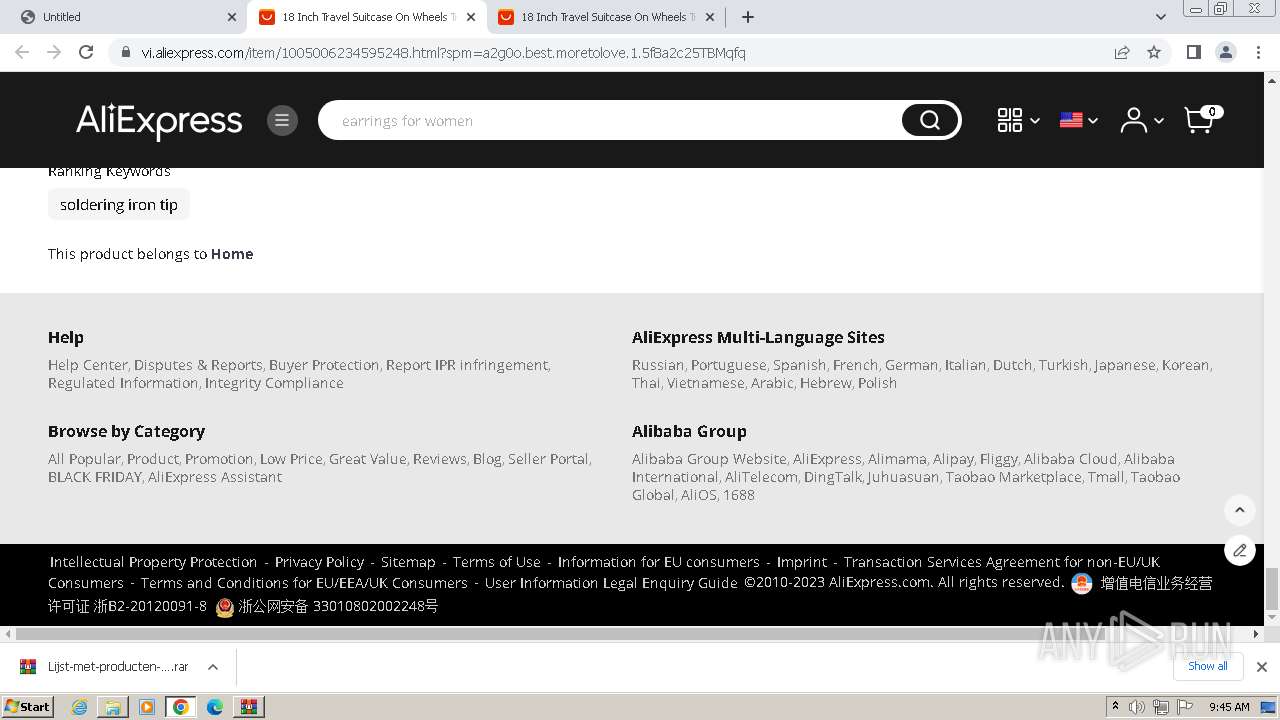The width and height of the screenshot is (1280, 720).
Task: Click the edit feedback pencil button
Action: 1240,550
